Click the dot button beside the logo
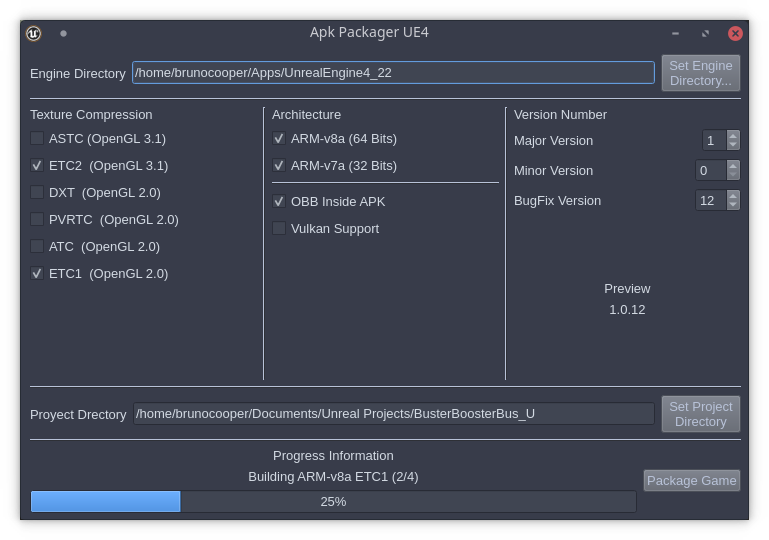 tap(63, 33)
